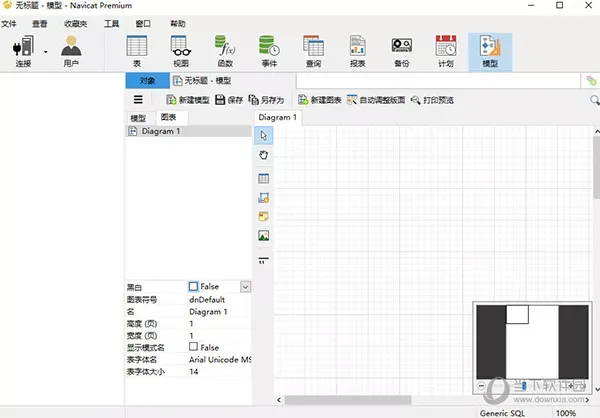The height and width of the screenshot is (418, 600).
Task: Select the sticky note tool
Action: click(263, 216)
